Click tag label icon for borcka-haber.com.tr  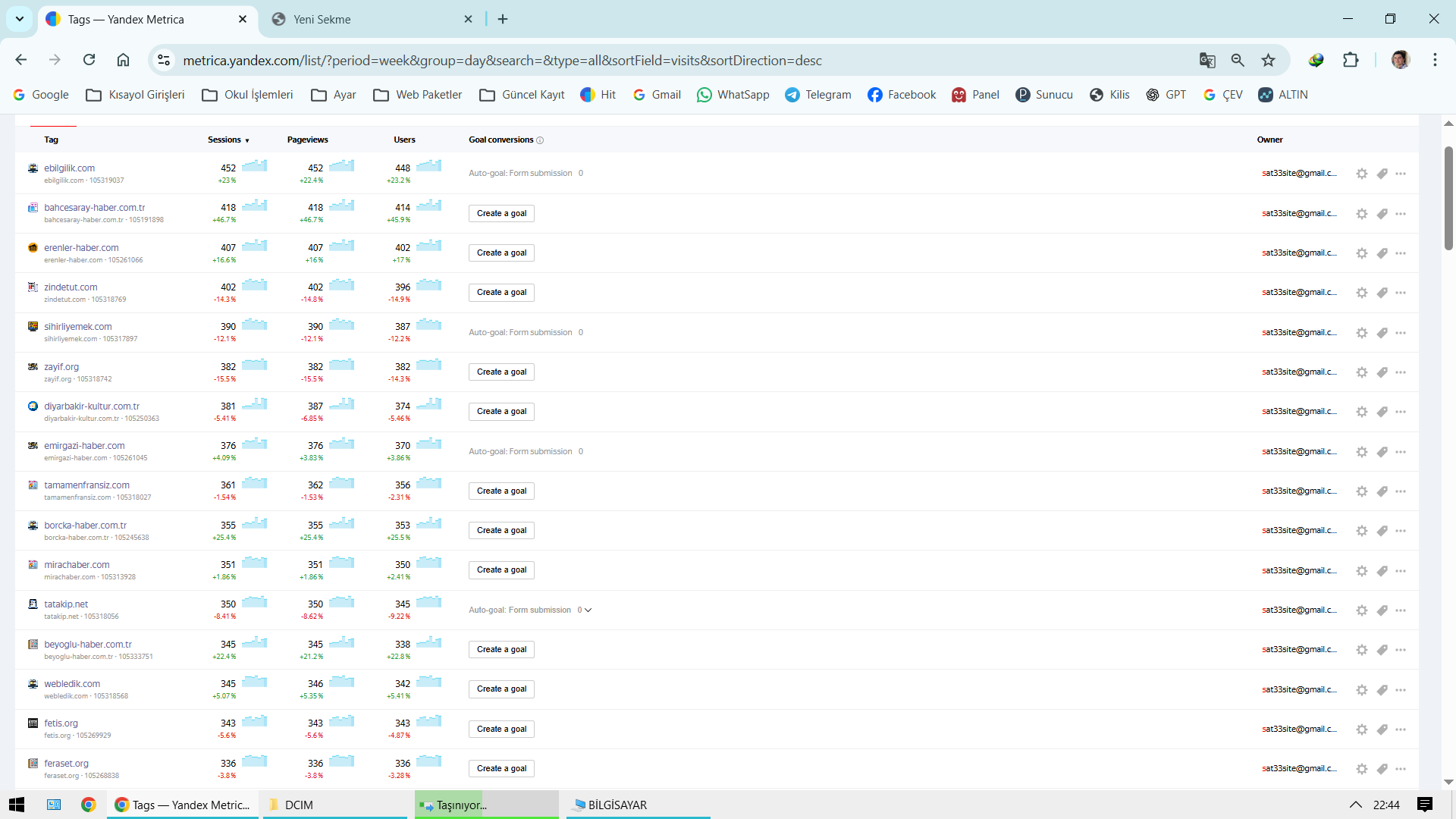point(1382,531)
